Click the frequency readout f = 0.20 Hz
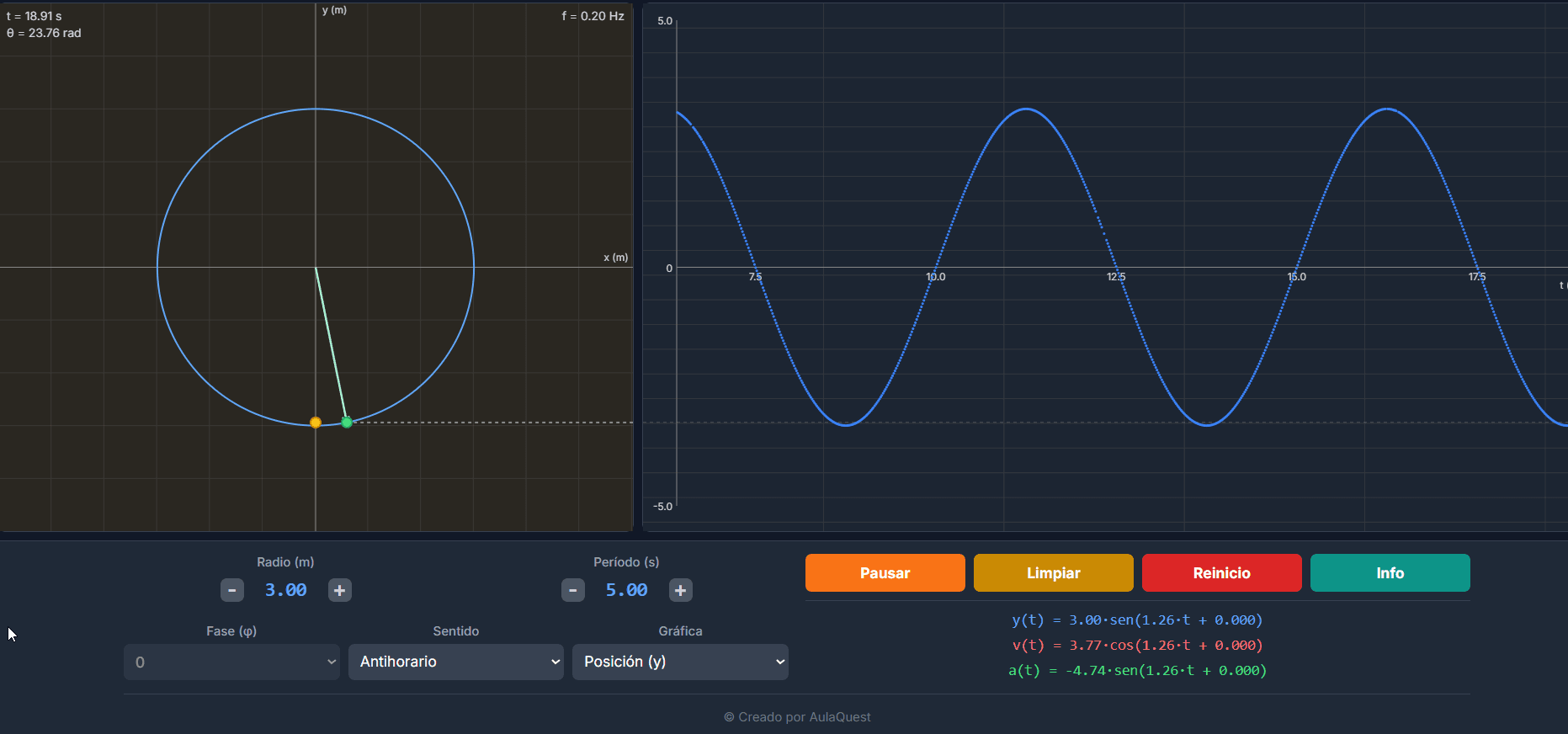Image resolution: width=1568 pixels, height=734 pixels. pyautogui.click(x=593, y=16)
